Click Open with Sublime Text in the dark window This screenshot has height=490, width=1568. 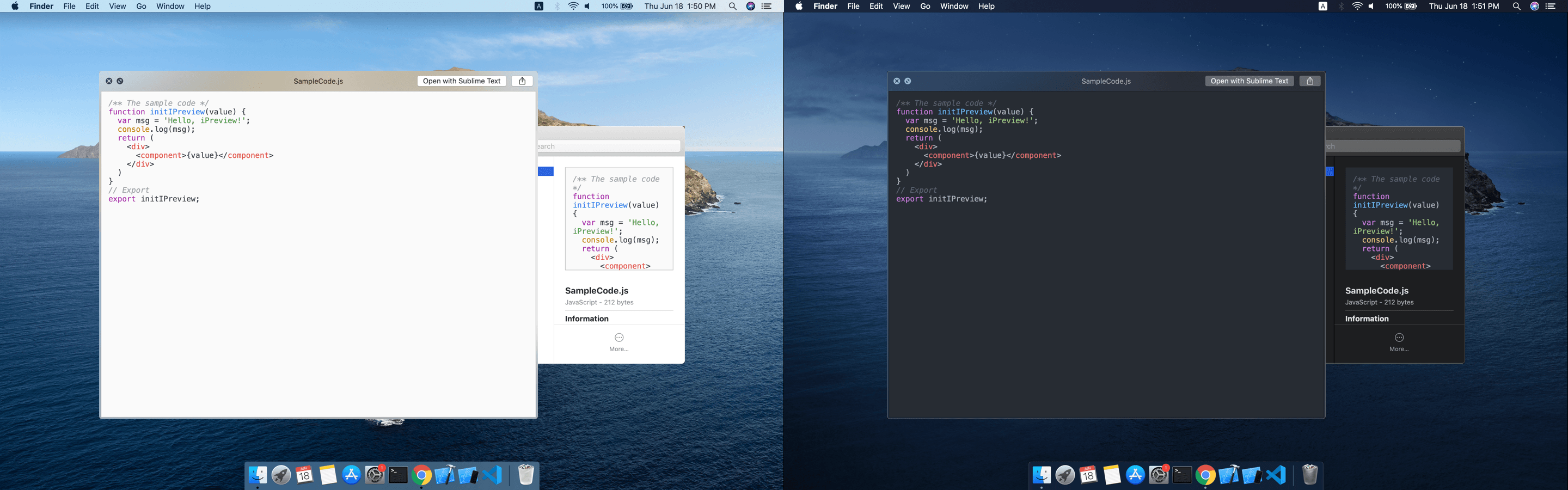click(x=1249, y=81)
